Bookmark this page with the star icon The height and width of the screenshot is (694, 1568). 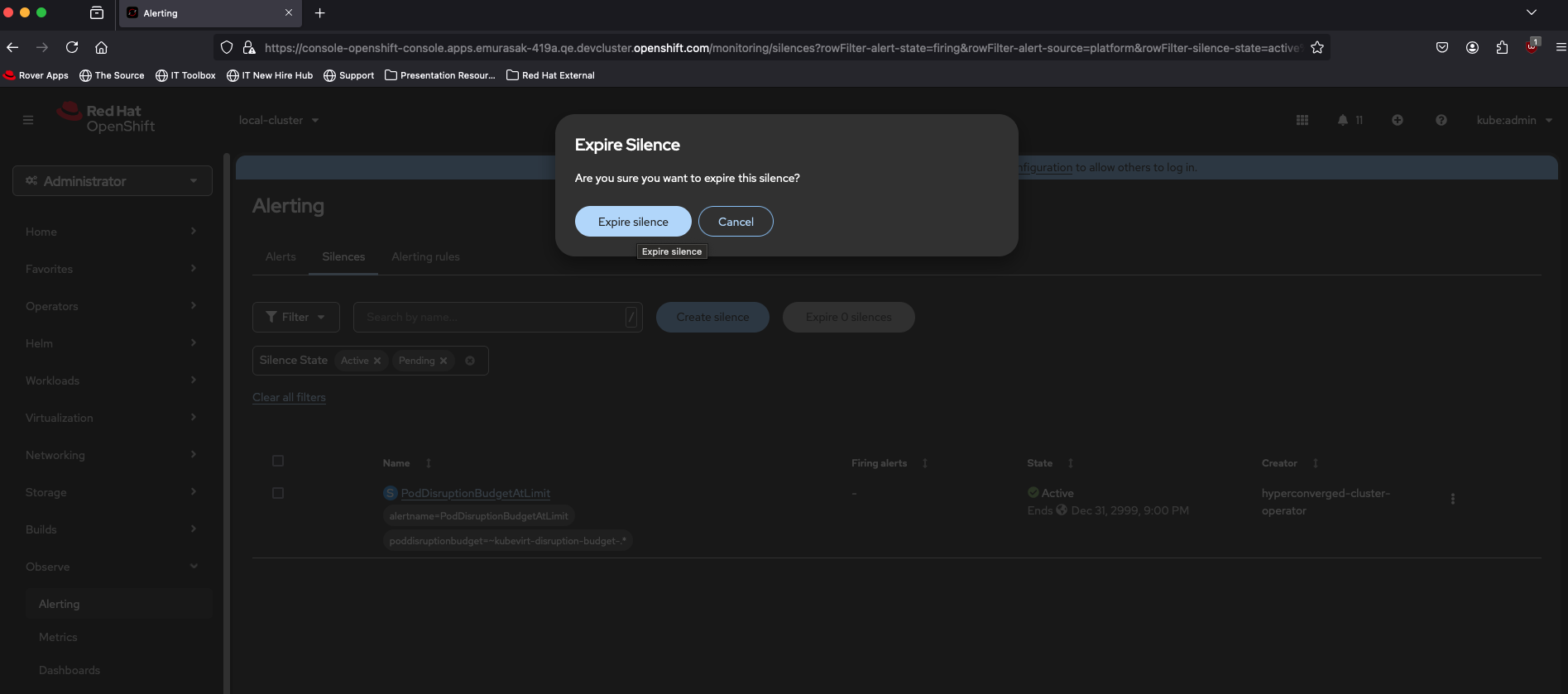pos(1317,47)
